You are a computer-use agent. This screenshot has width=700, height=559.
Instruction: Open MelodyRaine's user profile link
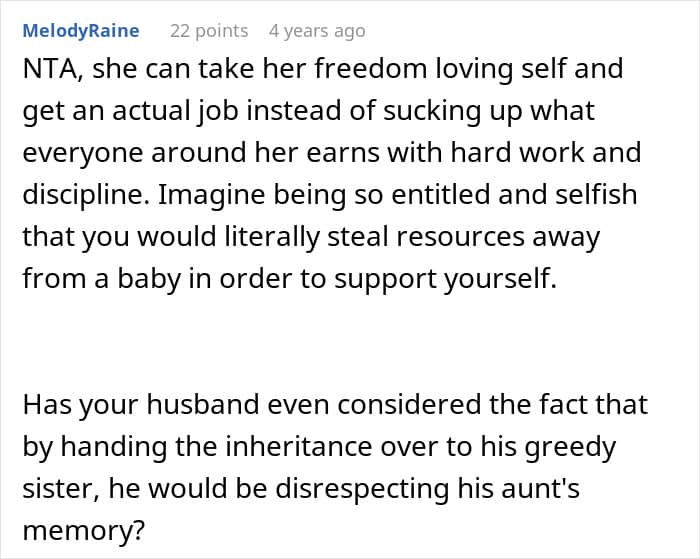(x=81, y=31)
